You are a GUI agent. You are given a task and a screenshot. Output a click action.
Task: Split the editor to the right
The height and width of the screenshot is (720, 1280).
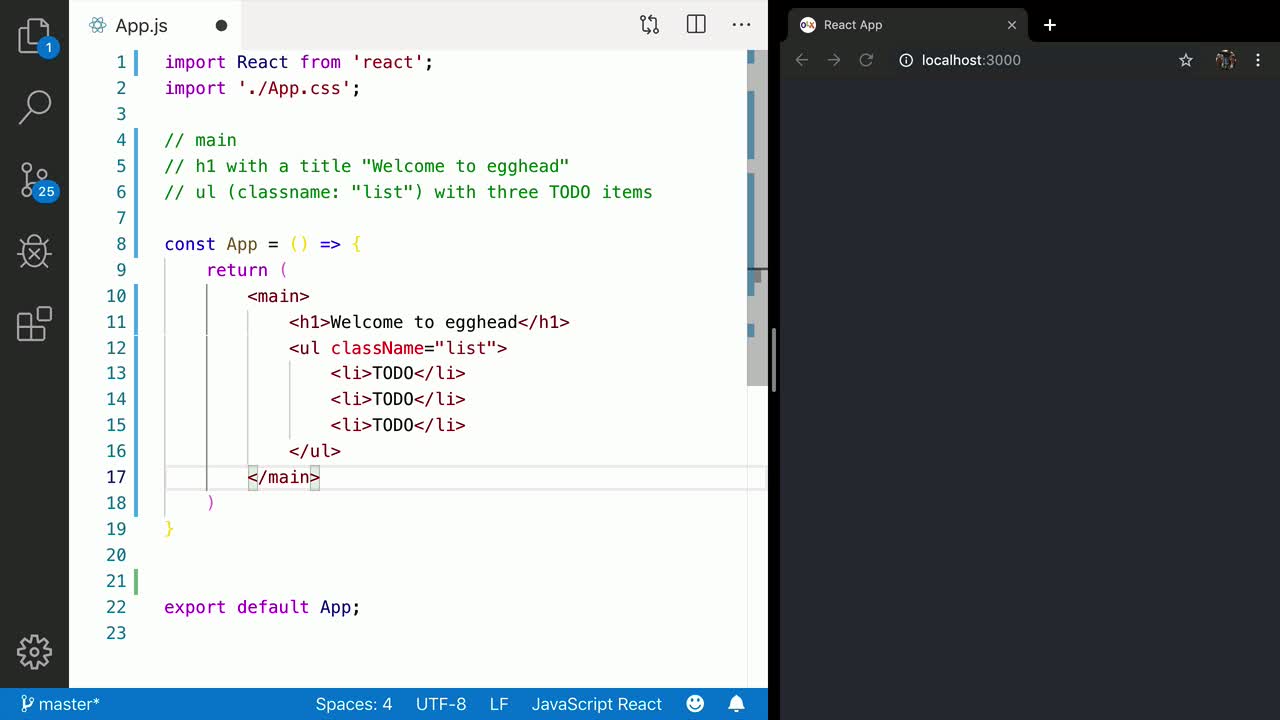tap(696, 25)
